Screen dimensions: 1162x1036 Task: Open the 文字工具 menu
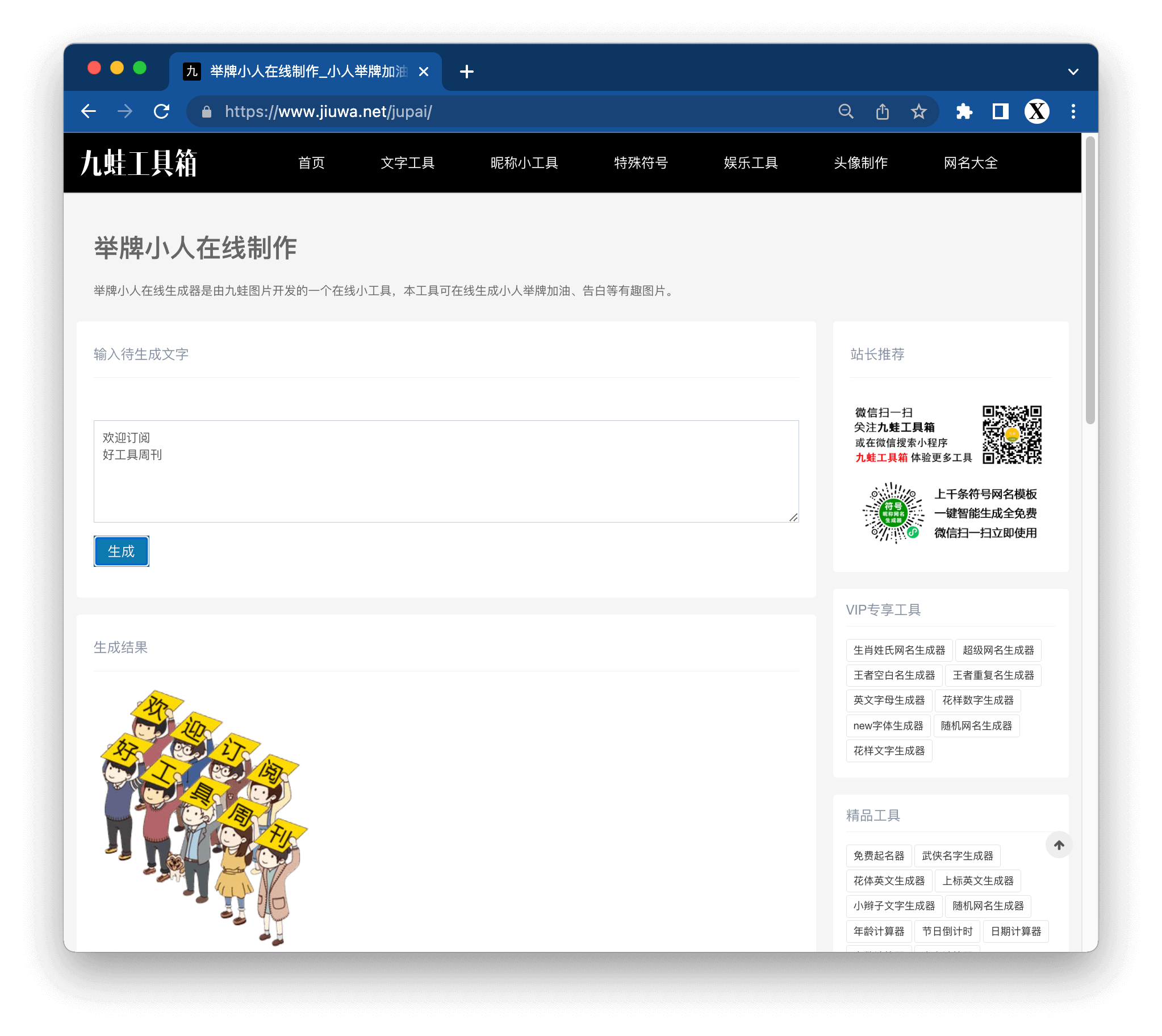point(407,163)
